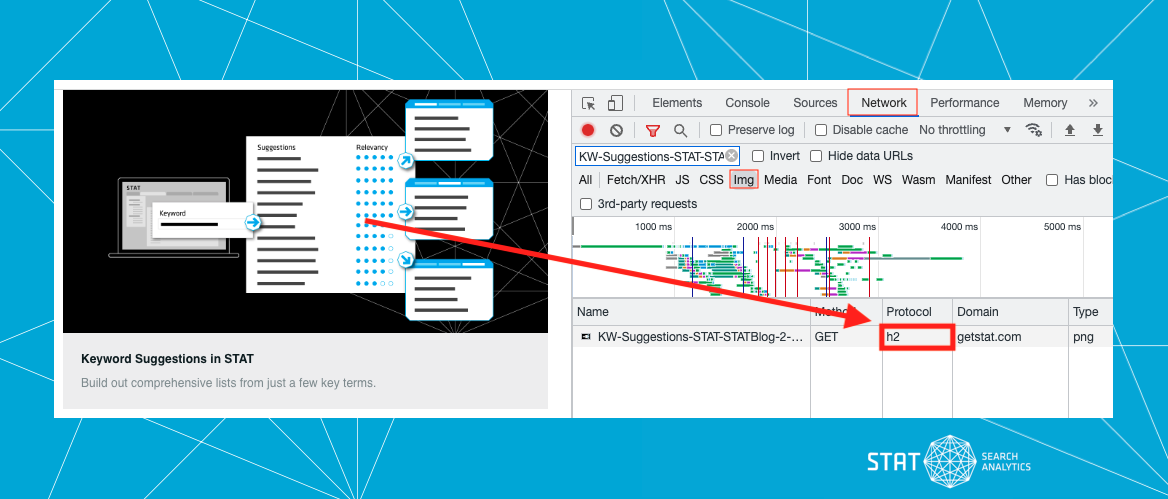
Task: Sort by the Name column header
Action: [691, 312]
